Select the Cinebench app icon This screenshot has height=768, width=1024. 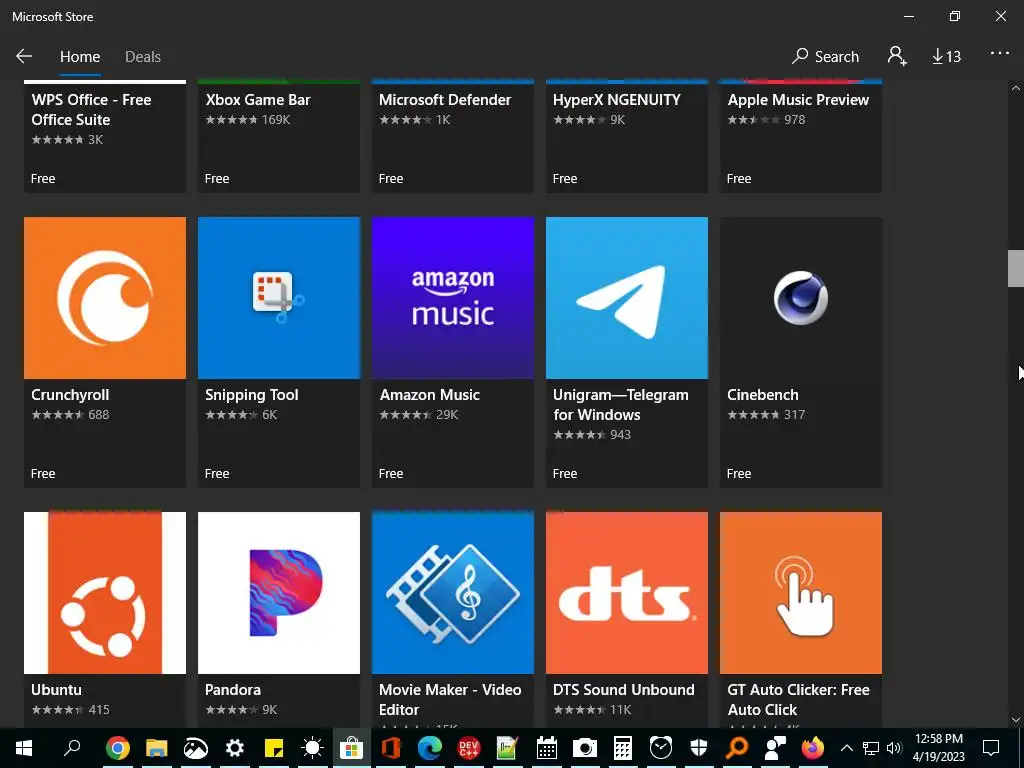[801, 298]
